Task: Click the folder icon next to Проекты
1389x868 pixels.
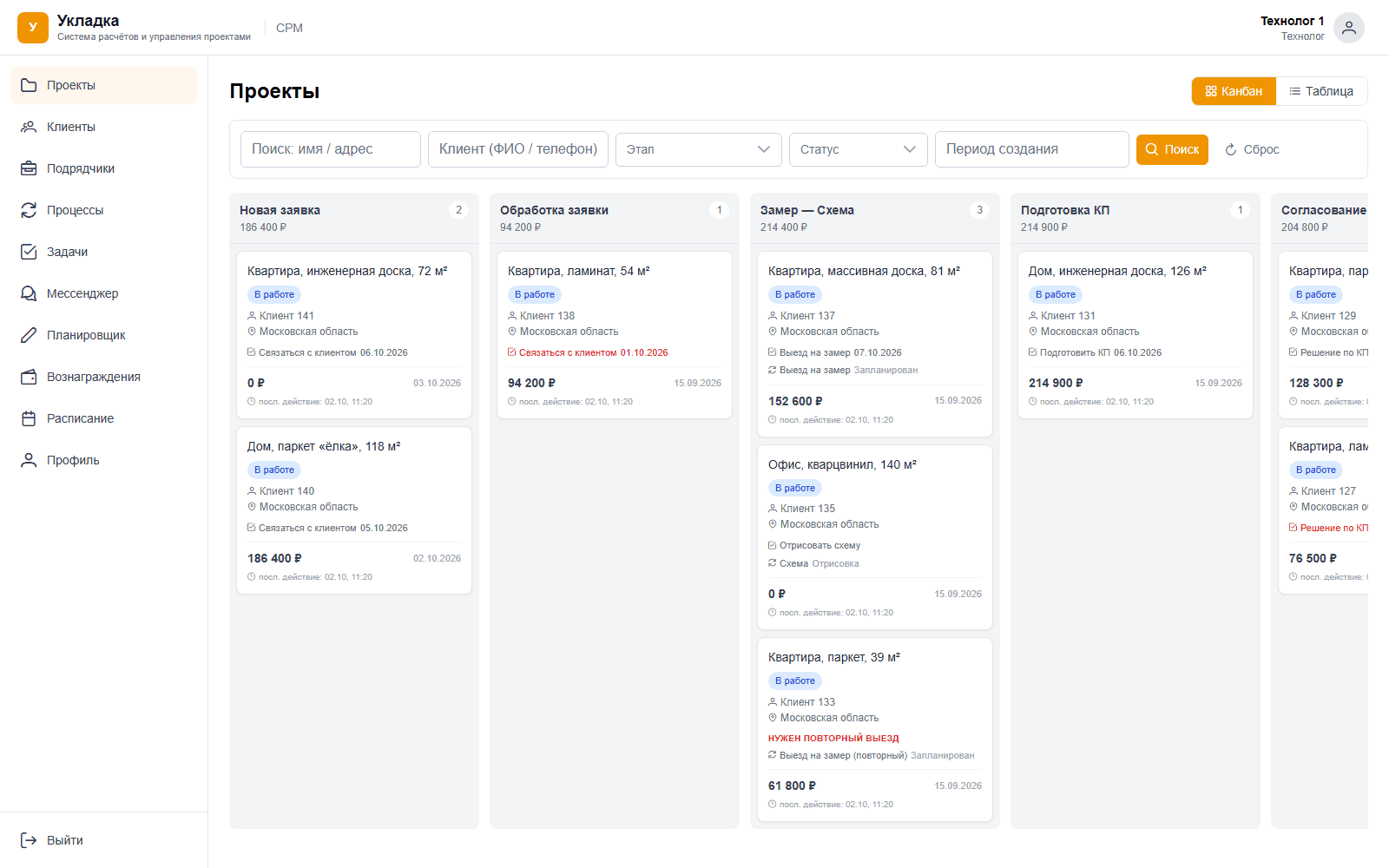Action: click(29, 85)
